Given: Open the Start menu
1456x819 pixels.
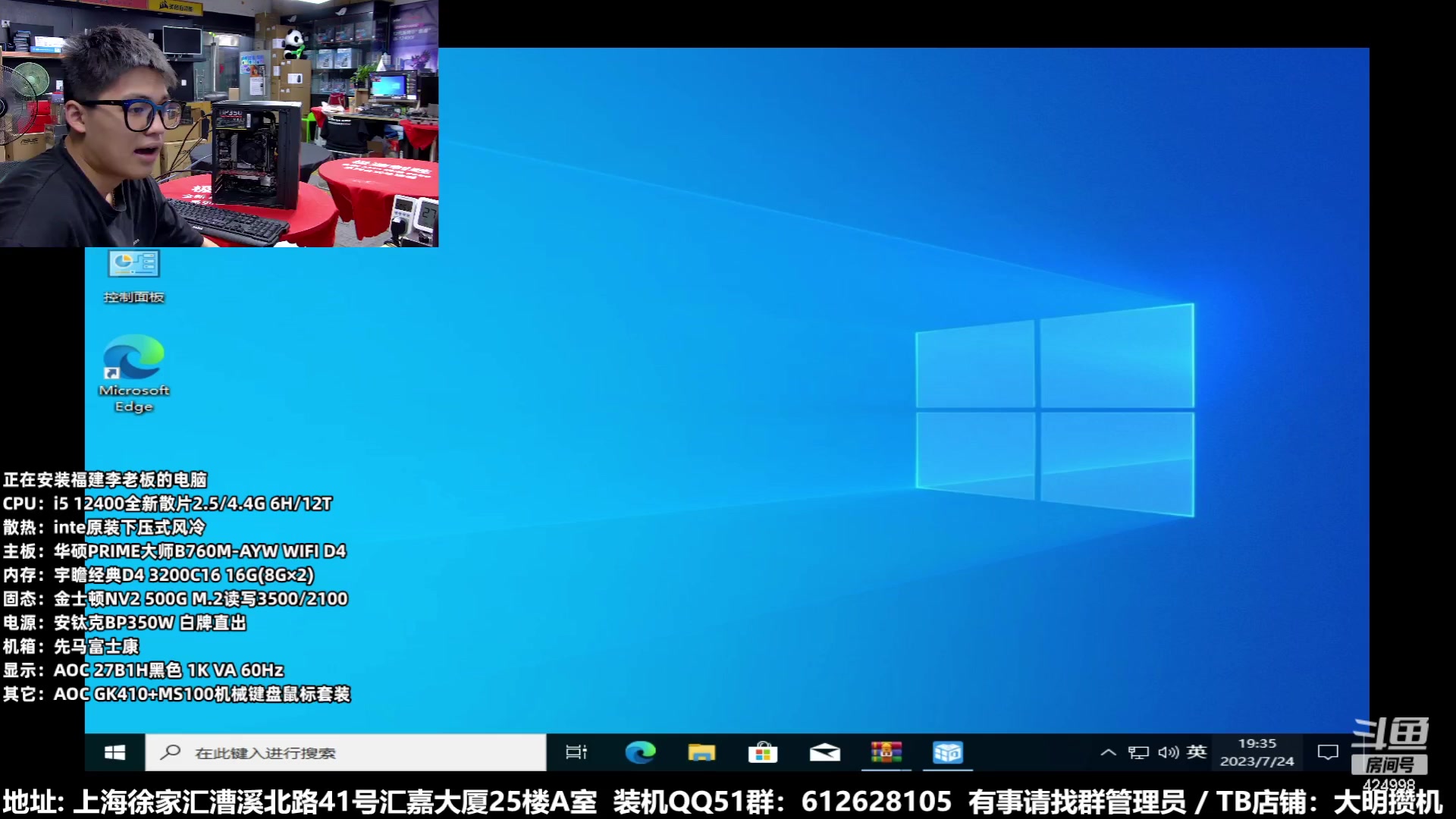Looking at the screenshot, I should click(x=115, y=752).
